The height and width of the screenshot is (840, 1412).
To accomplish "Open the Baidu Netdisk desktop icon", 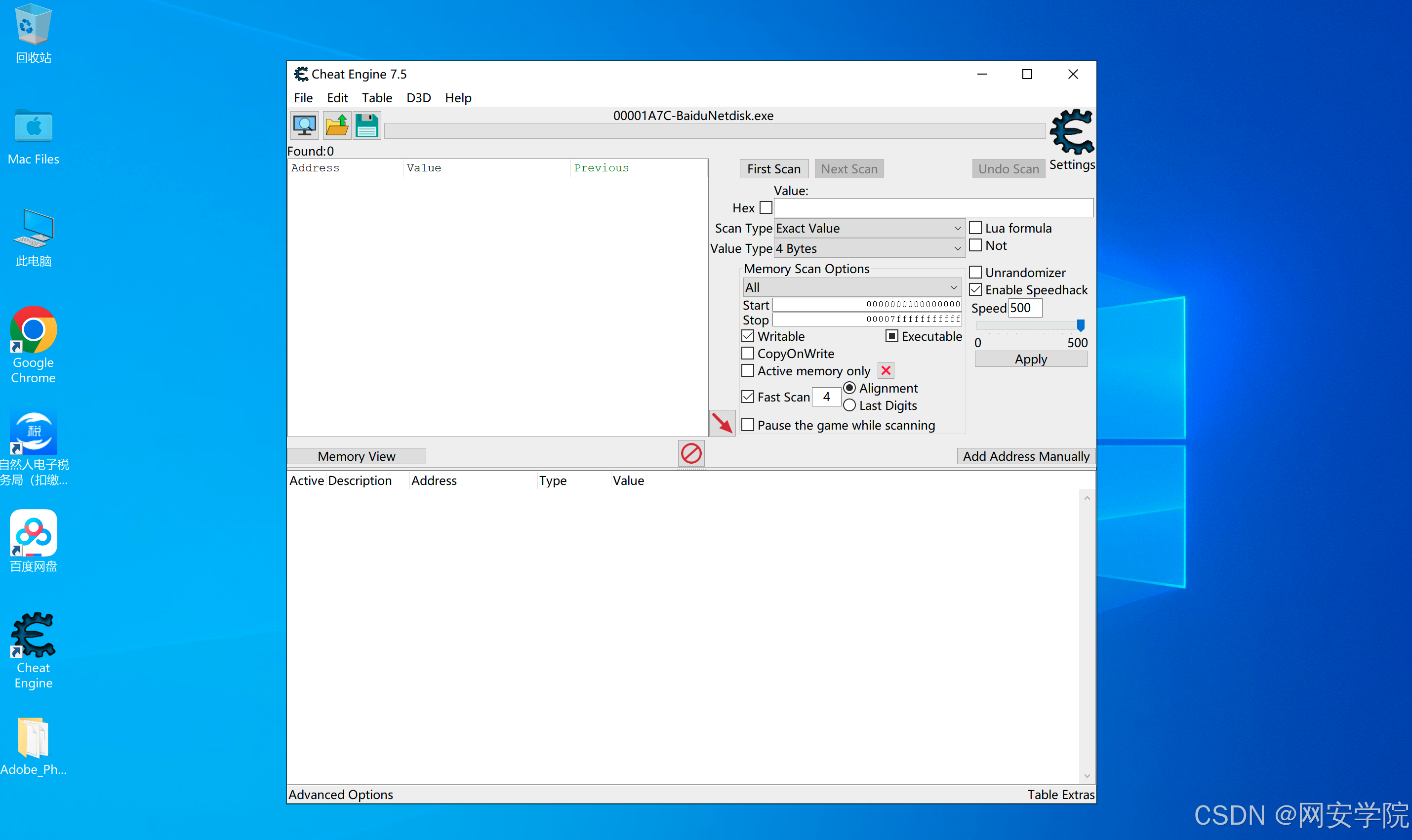I will tap(34, 533).
